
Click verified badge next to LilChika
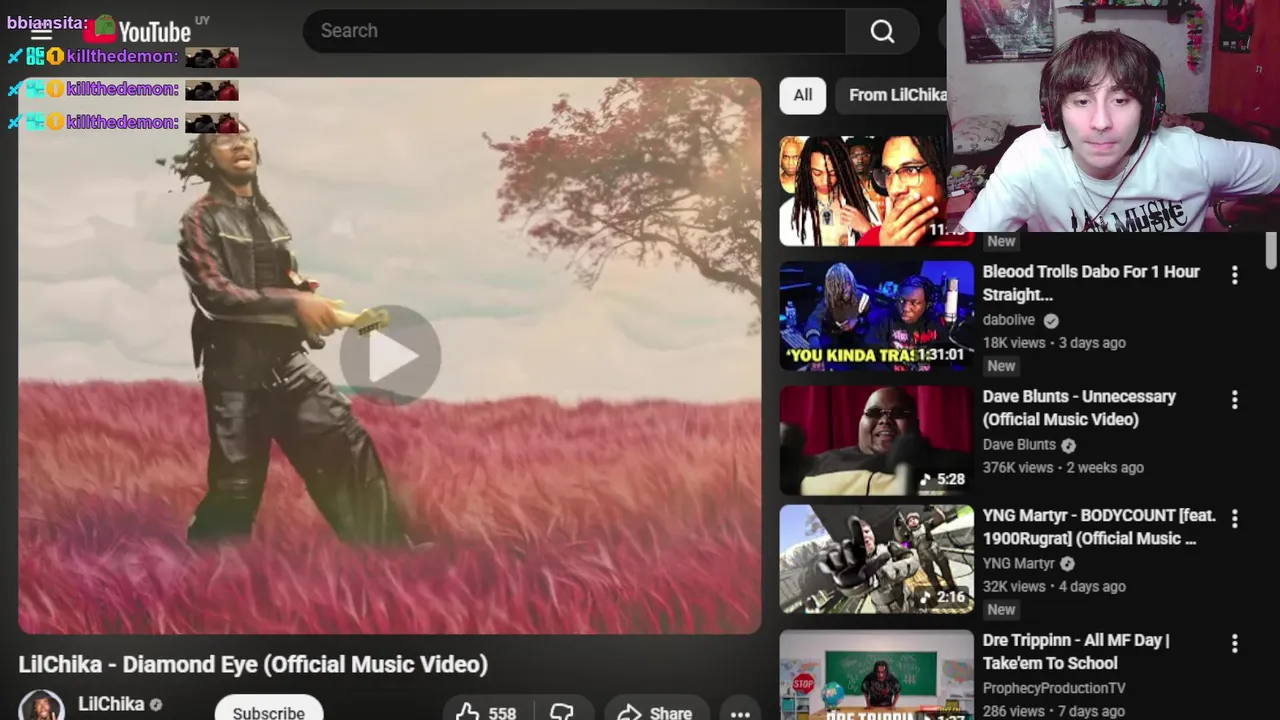tap(156, 705)
